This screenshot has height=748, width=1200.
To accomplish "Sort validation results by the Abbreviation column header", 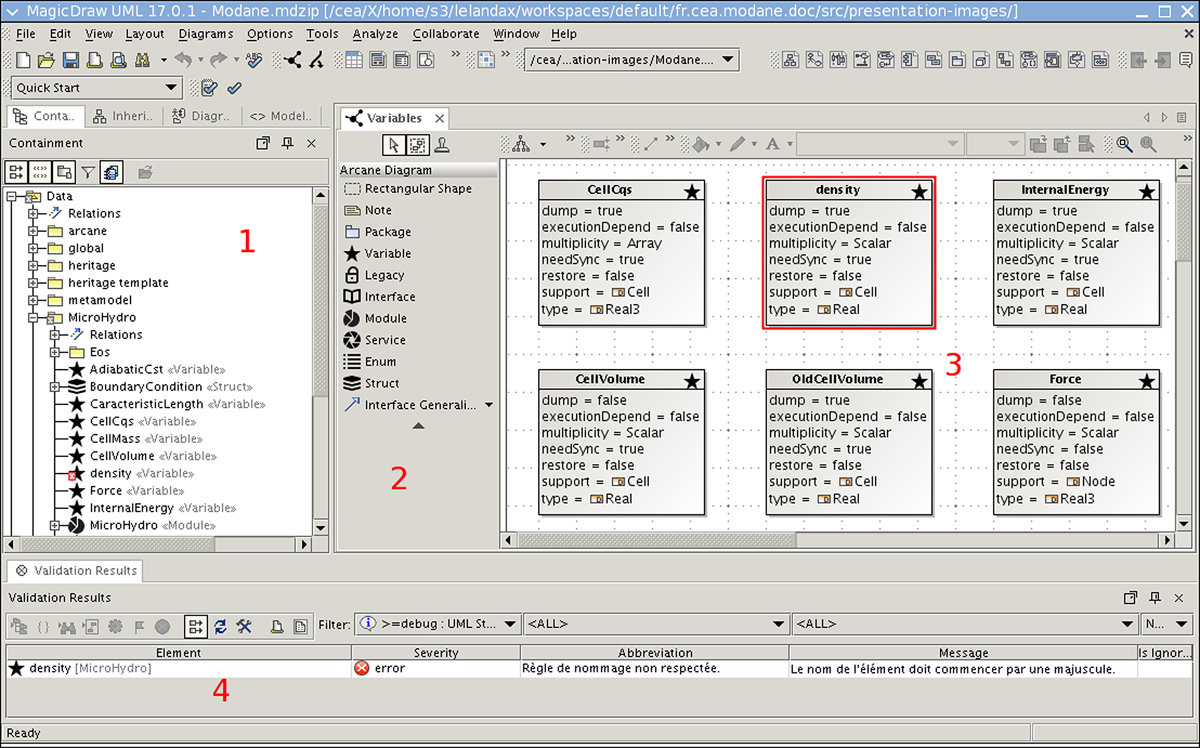I will [655, 653].
